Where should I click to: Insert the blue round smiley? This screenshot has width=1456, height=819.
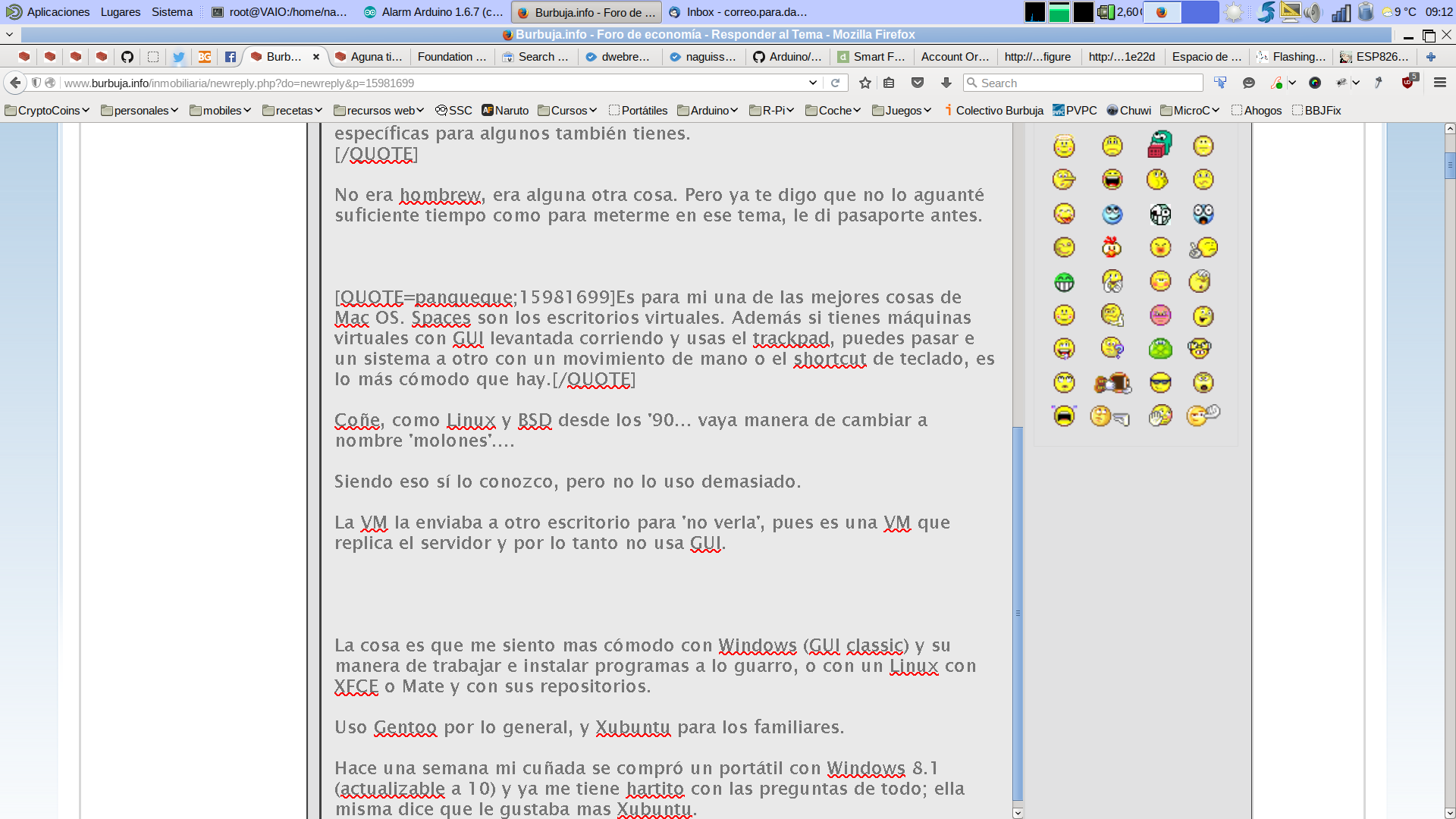1112,214
